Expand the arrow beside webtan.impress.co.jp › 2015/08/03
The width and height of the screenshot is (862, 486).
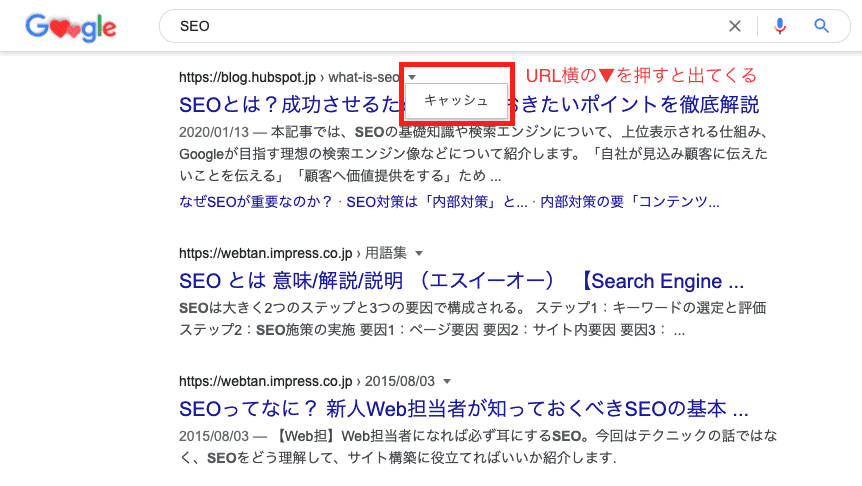[447, 382]
